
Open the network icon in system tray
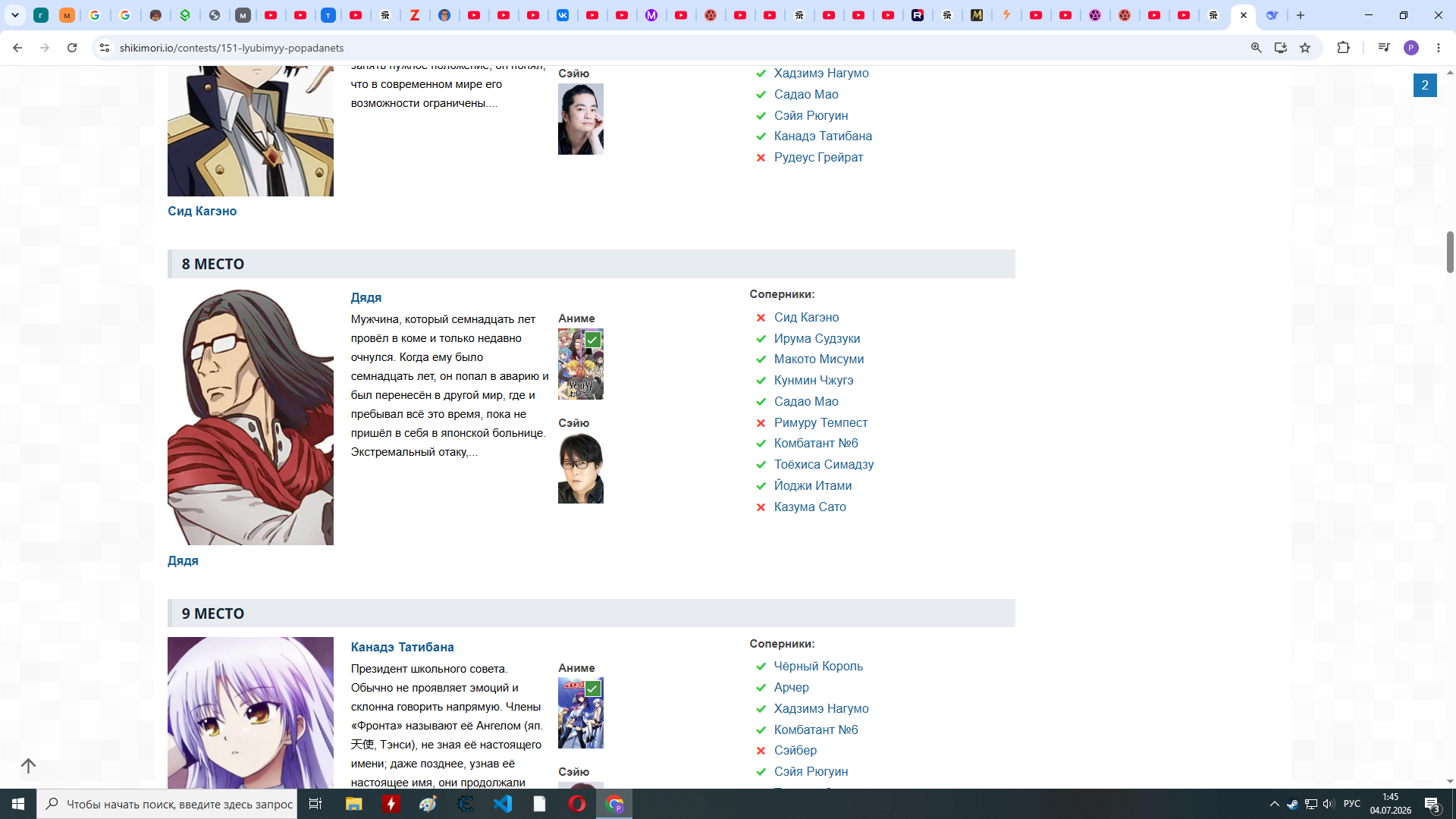1310,804
